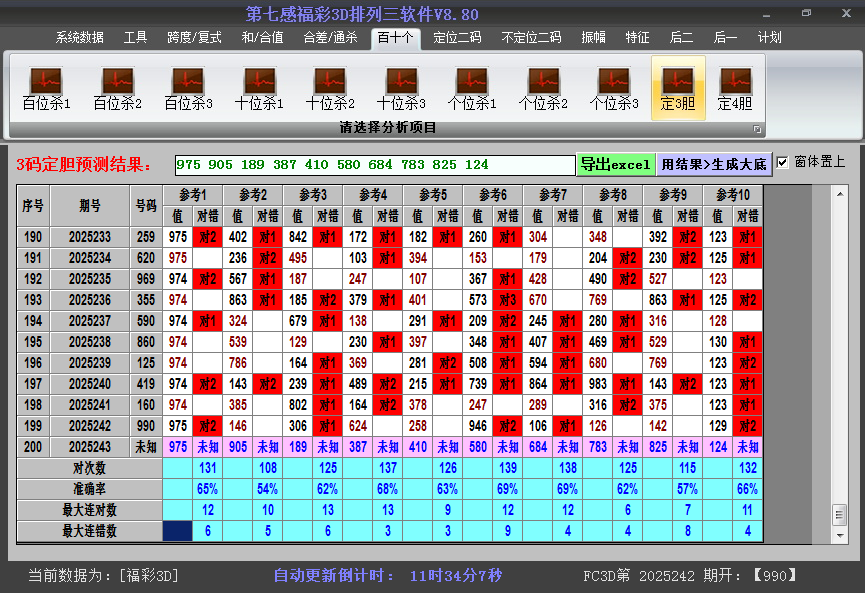Switch to the 振幅 tab
Viewport: 865px width, 593px height.
(x=593, y=38)
